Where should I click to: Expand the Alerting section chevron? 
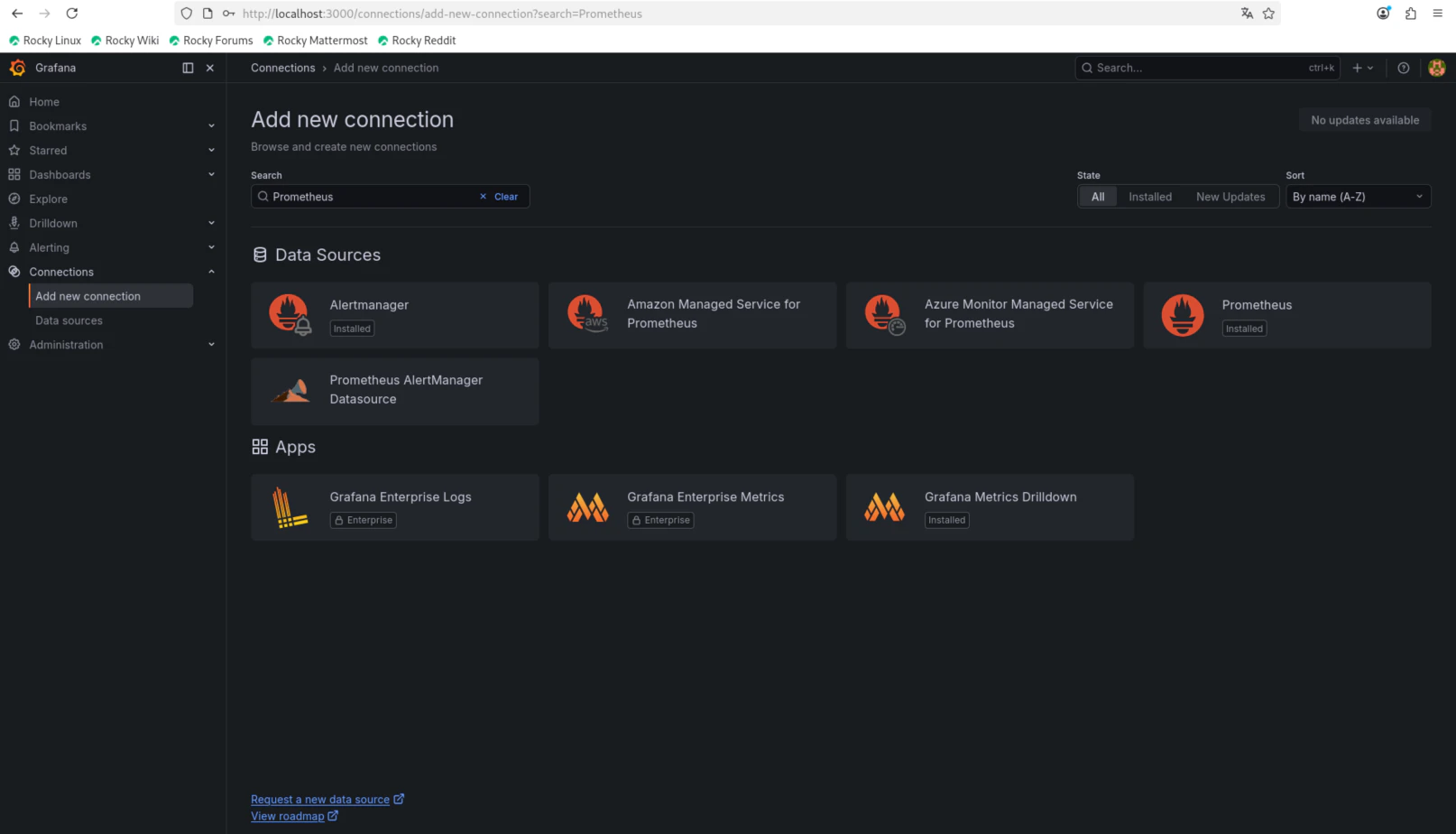[x=211, y=247]
